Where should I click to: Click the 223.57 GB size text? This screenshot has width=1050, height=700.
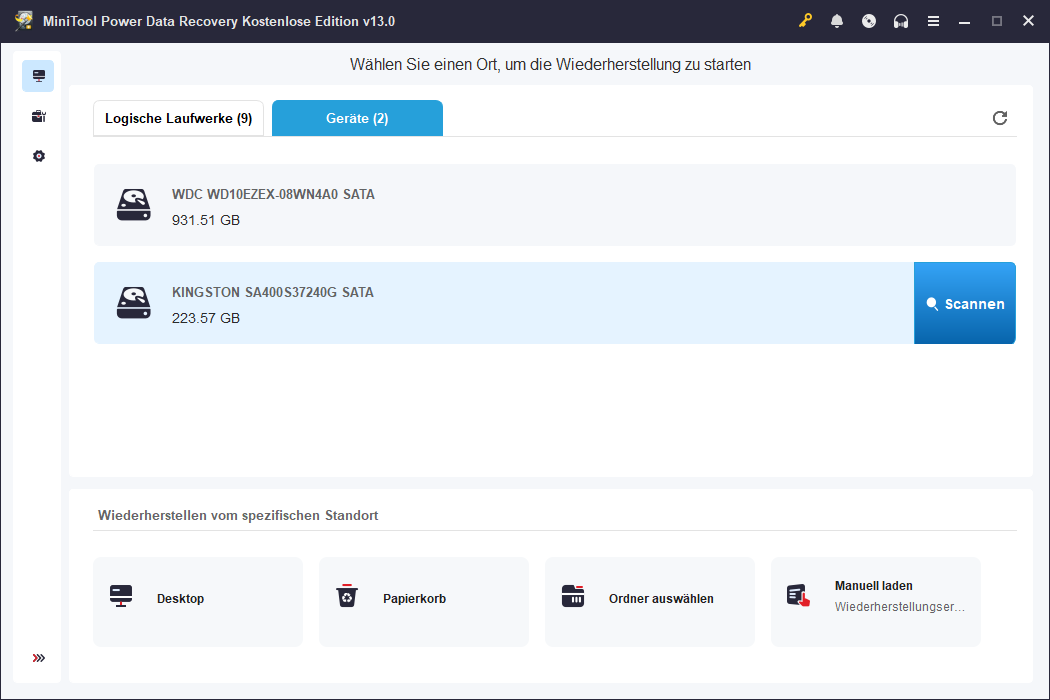(x=206, y=318)
